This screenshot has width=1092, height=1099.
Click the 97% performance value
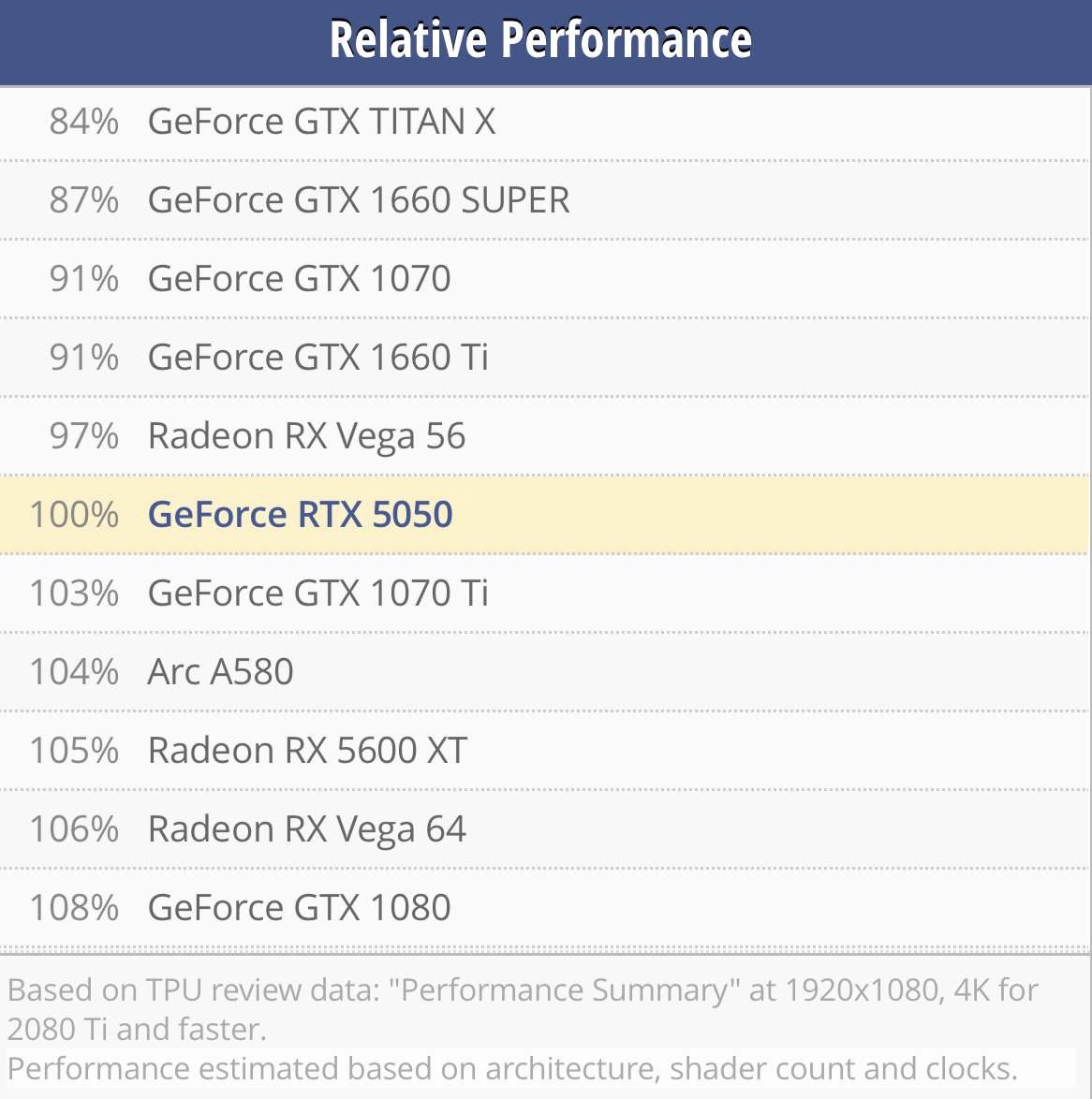(84, 436)
